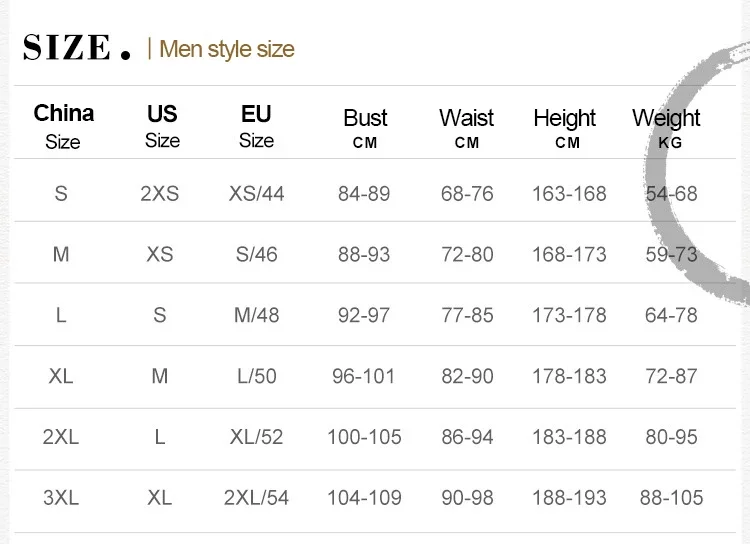750x544 pixels.
Task: Click the Men style size label
Action: [227, 49]
